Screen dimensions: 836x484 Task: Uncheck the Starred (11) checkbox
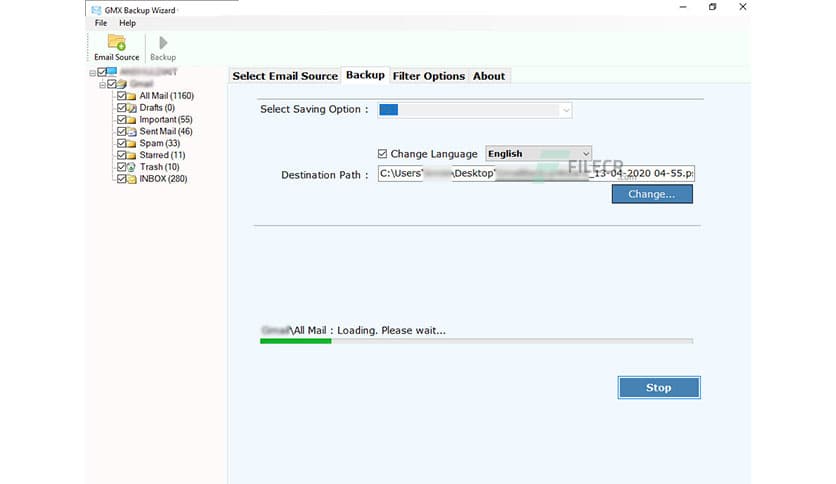point(122,155)
